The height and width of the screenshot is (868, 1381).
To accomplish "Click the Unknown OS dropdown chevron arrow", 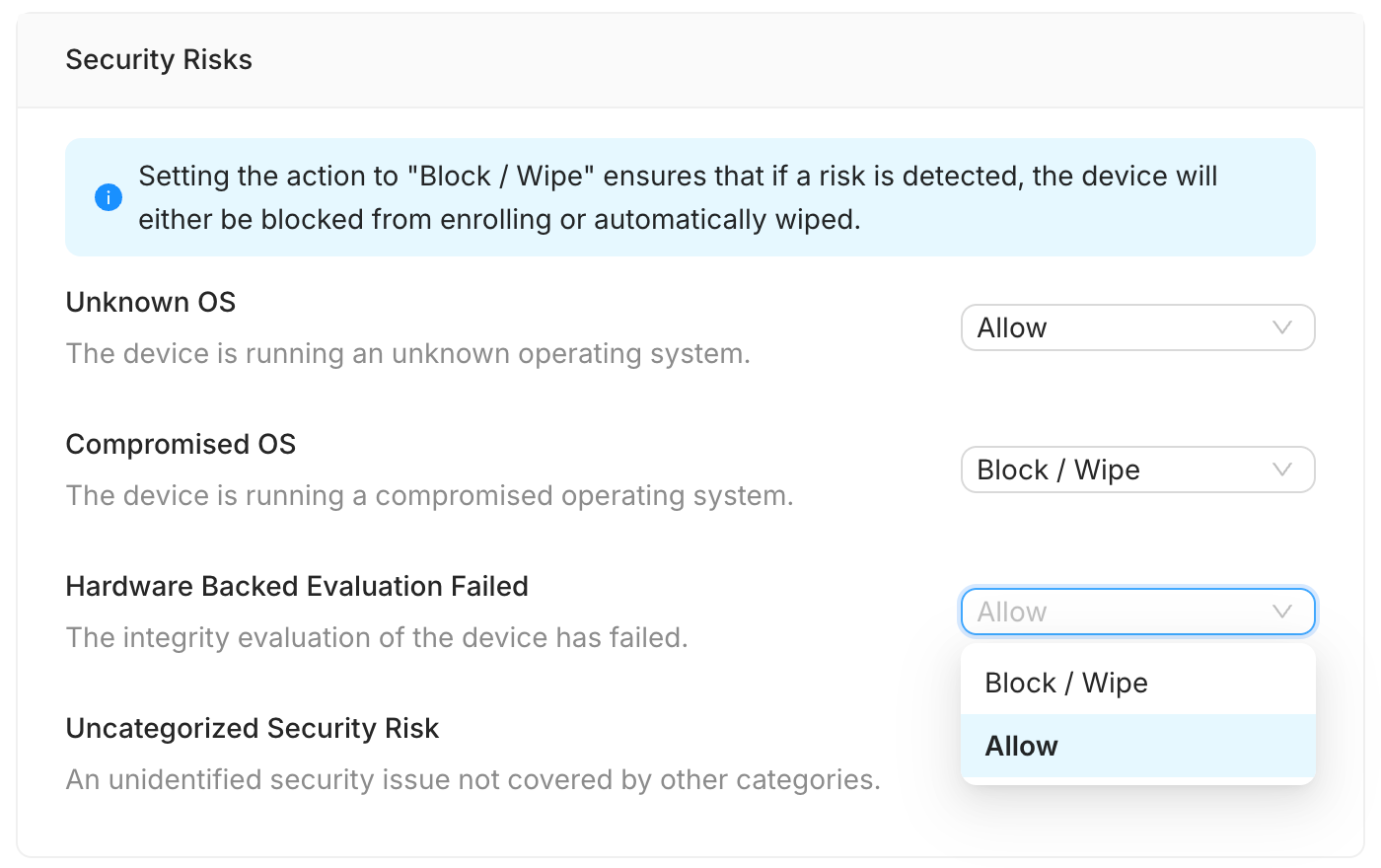I will [x=1281, y=327].
